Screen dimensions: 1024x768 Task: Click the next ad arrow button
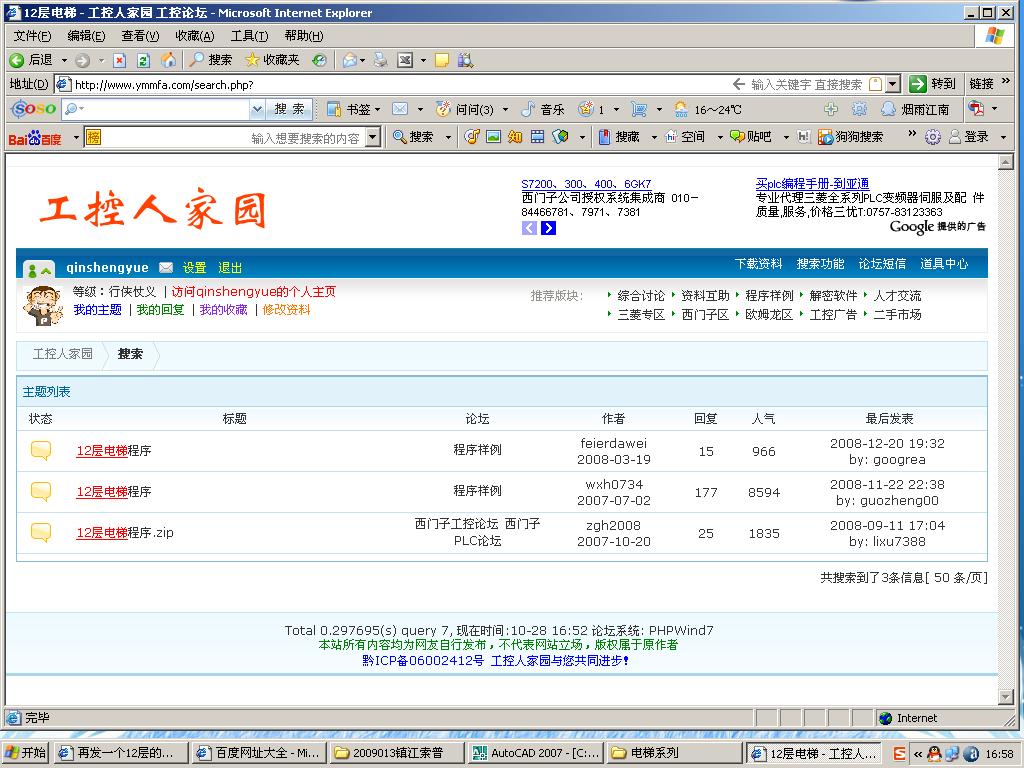coord(548,228)
